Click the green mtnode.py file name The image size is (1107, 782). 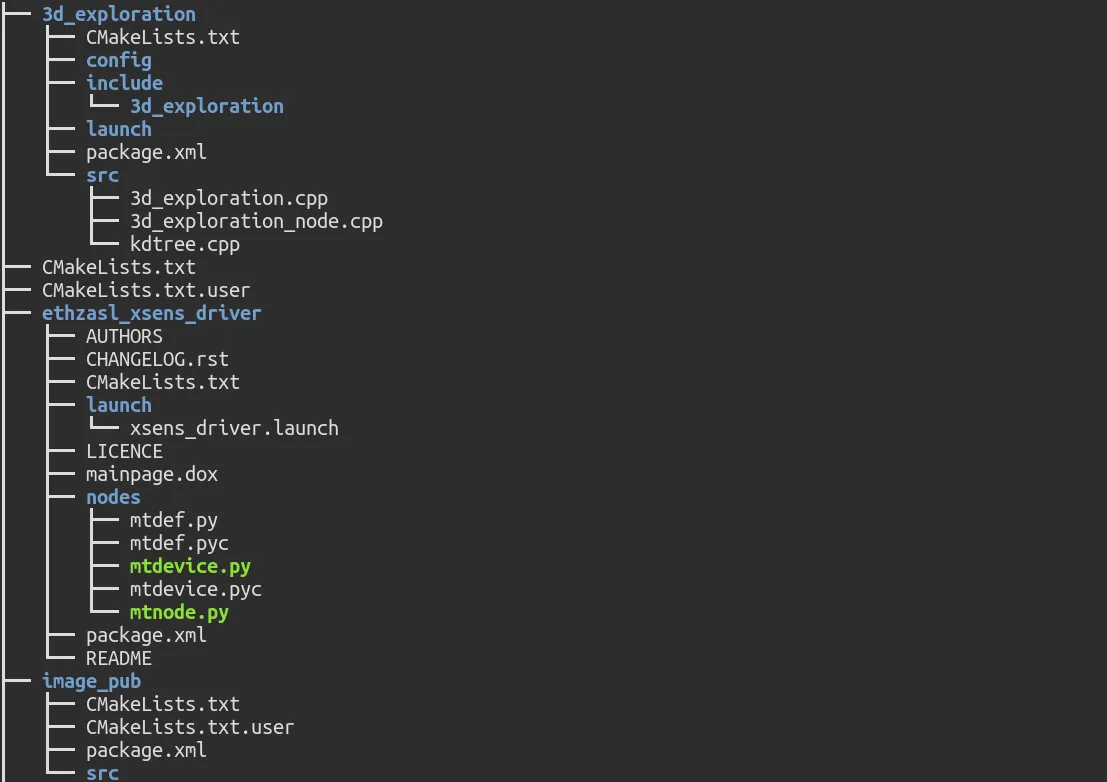coord(179,612)
